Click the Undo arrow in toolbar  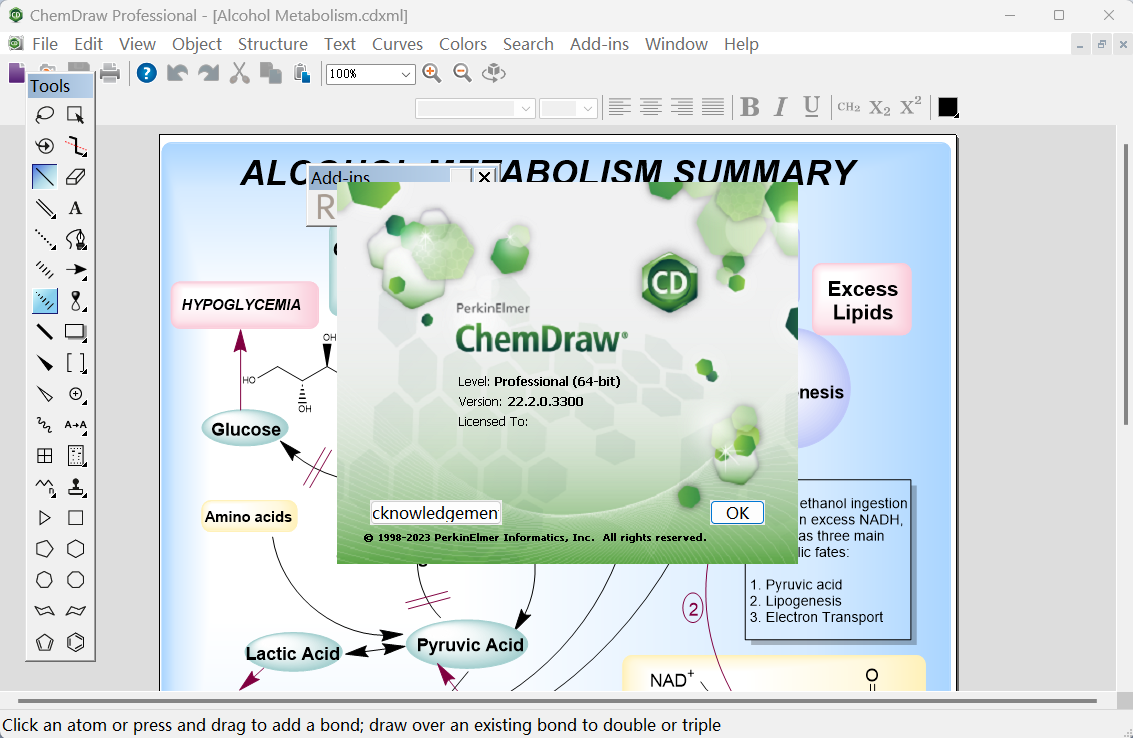point(178,73)
